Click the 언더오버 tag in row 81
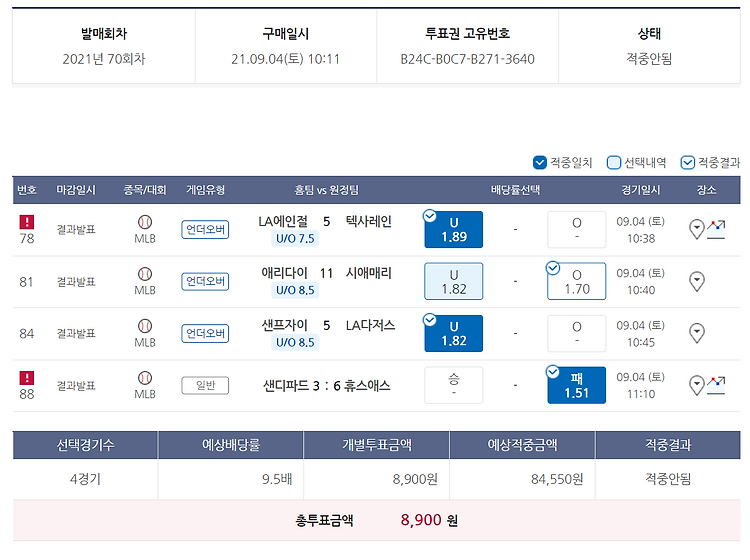 pos(205,281)
